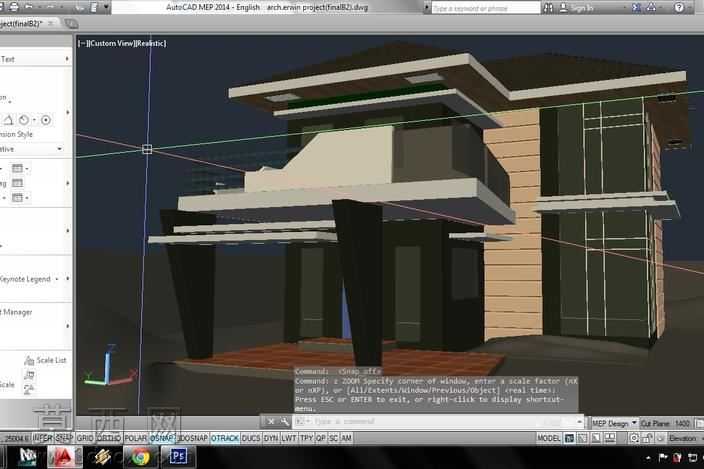704x469 pixels.
Task: Click the View Cube UCS axis icon
Action: (110, 366)
